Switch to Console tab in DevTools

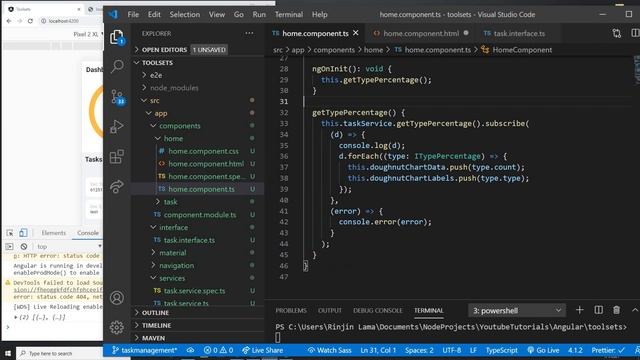[x=88, y=233]
